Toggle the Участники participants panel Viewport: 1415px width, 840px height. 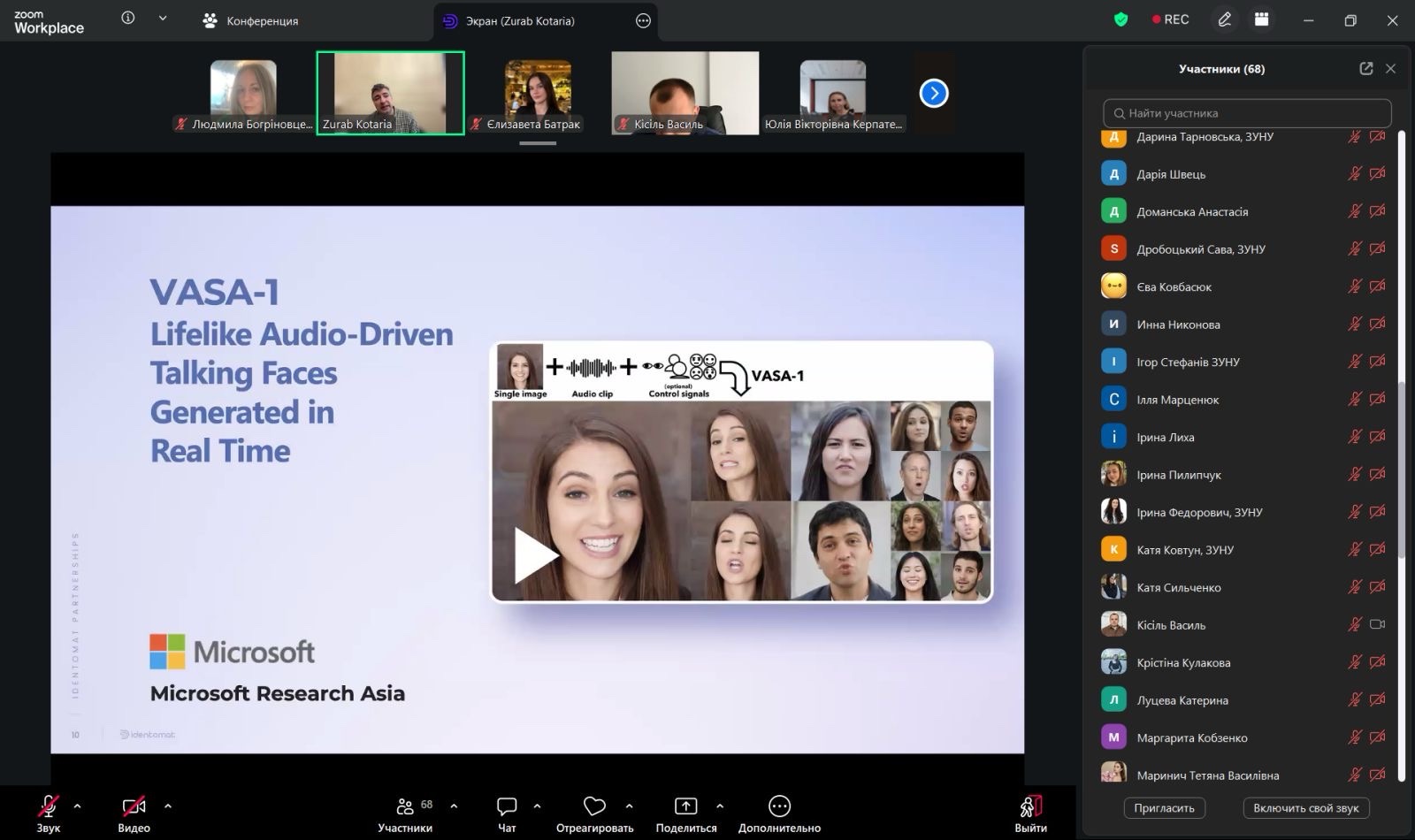pos(405,806)
